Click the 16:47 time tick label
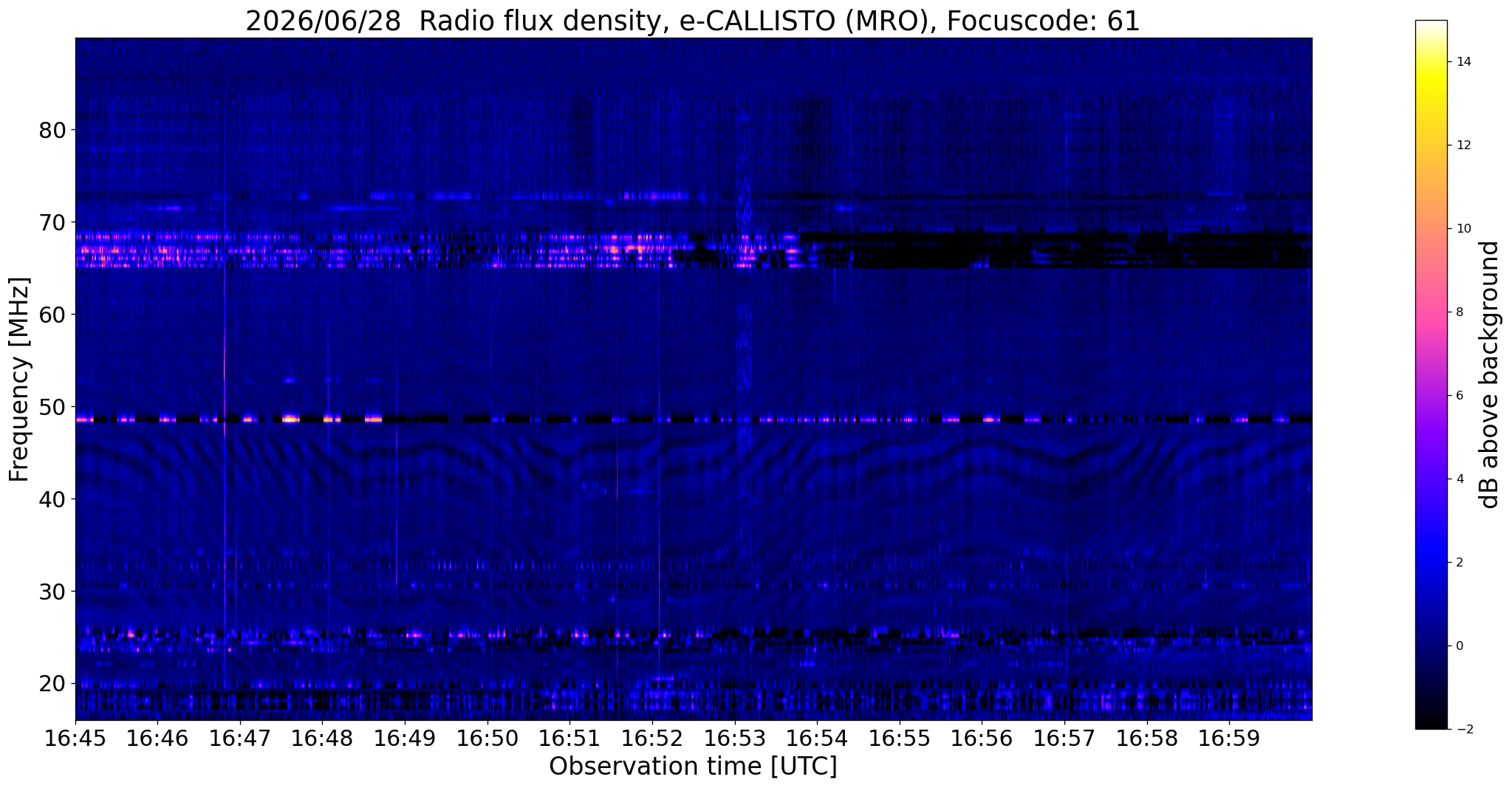The height and width of the screenshot is (788, 1512). click(x=240, y=737)
